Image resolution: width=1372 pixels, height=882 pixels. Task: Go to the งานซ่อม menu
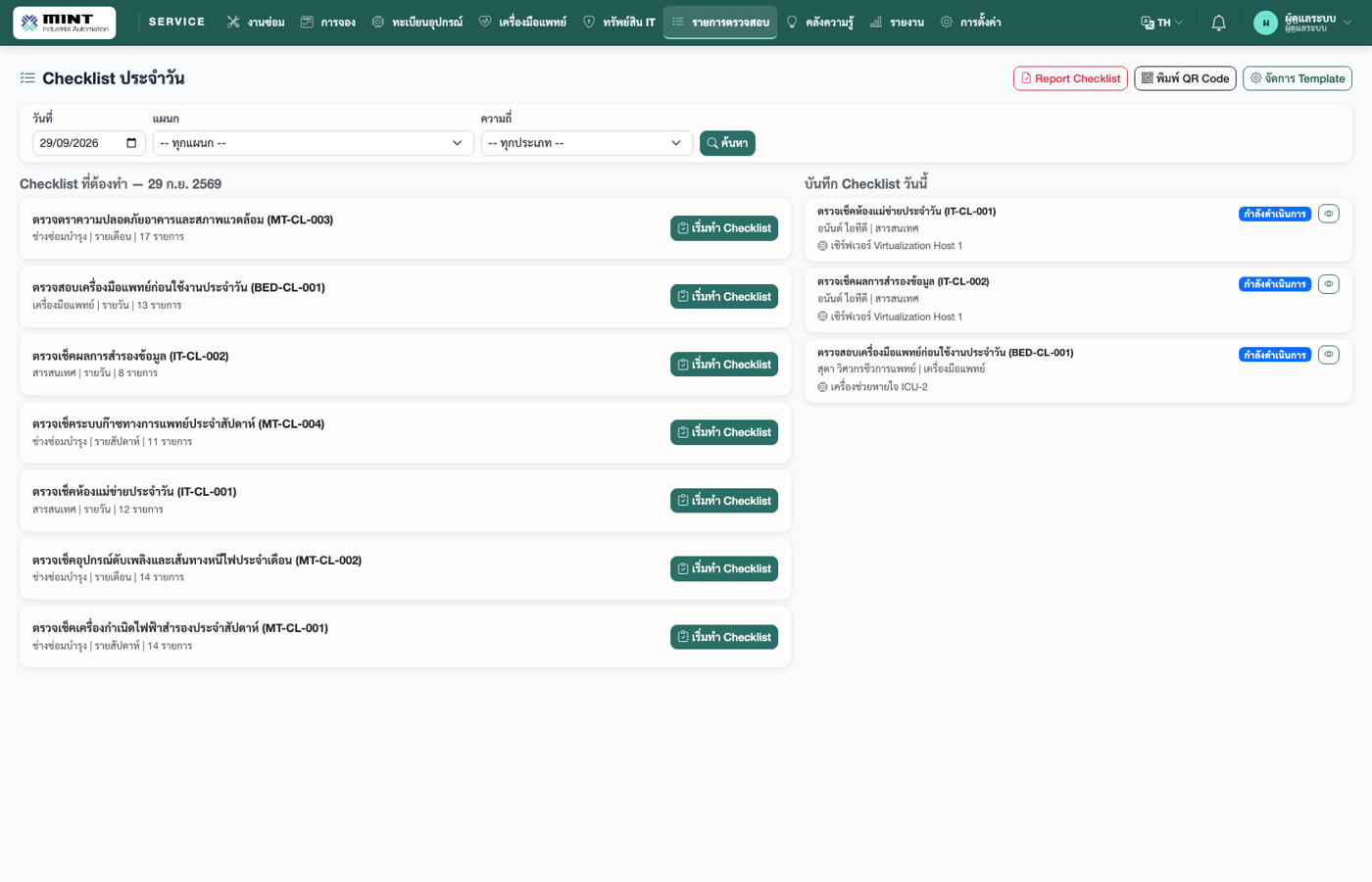click(256, 23)
